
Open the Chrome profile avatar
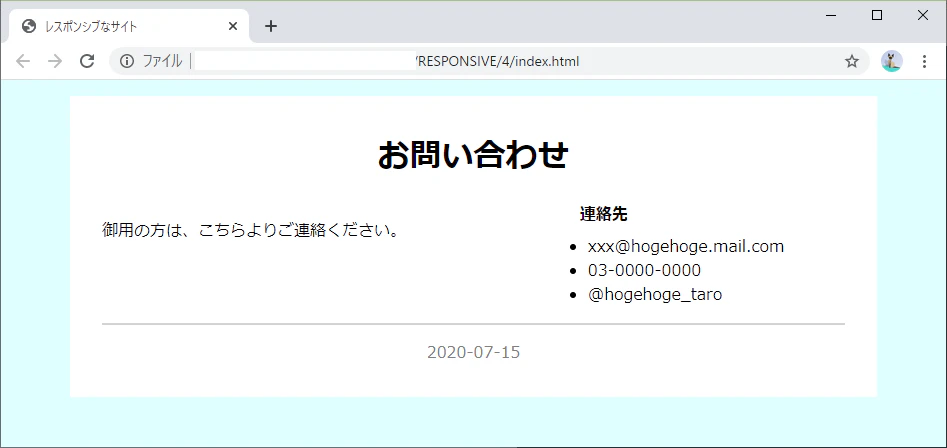(x=891, y=61)
